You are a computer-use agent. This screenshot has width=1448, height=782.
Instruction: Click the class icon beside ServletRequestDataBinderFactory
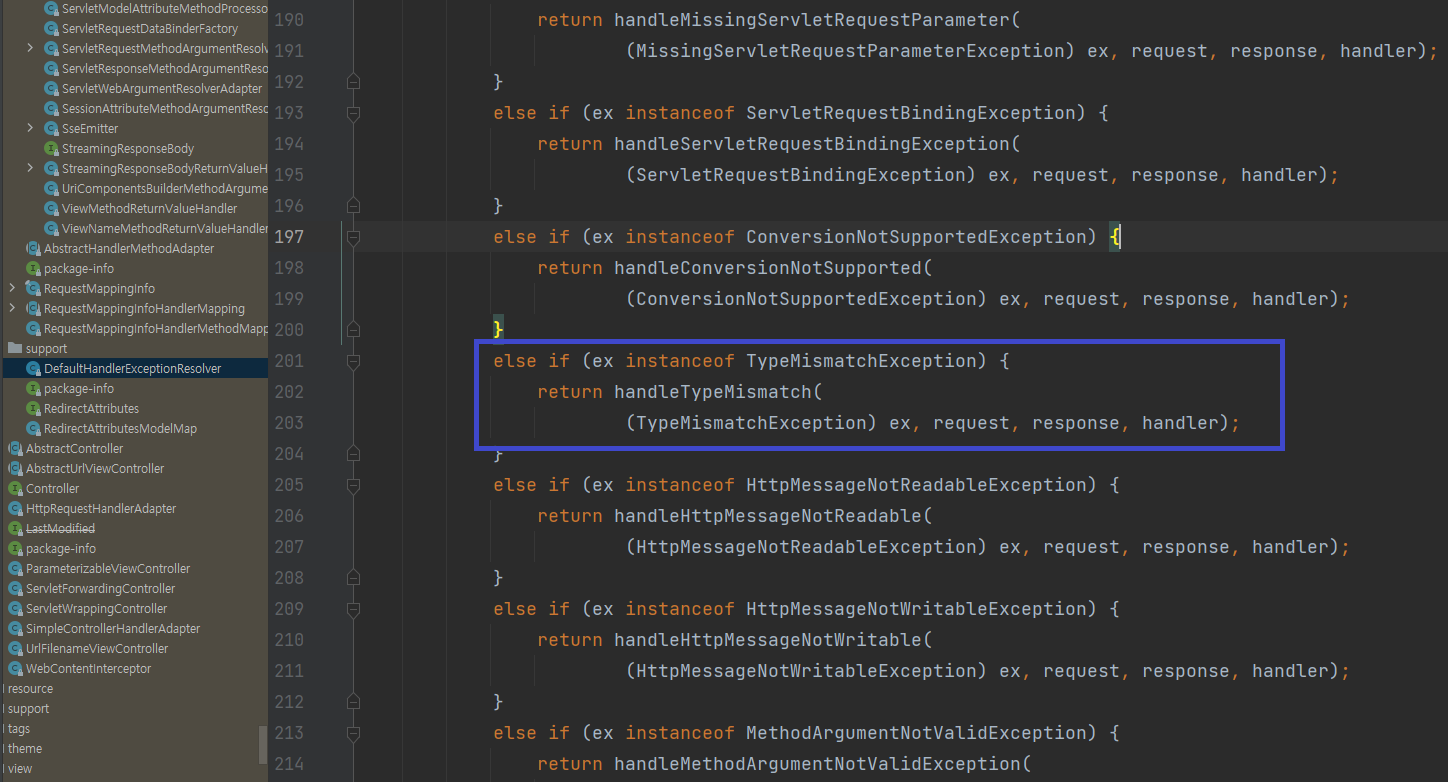[x=52, y=29]
